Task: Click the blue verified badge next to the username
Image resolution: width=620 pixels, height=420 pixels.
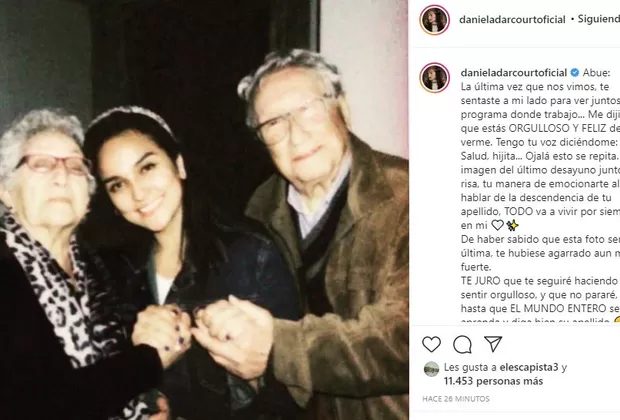Action: click(575, 73)
